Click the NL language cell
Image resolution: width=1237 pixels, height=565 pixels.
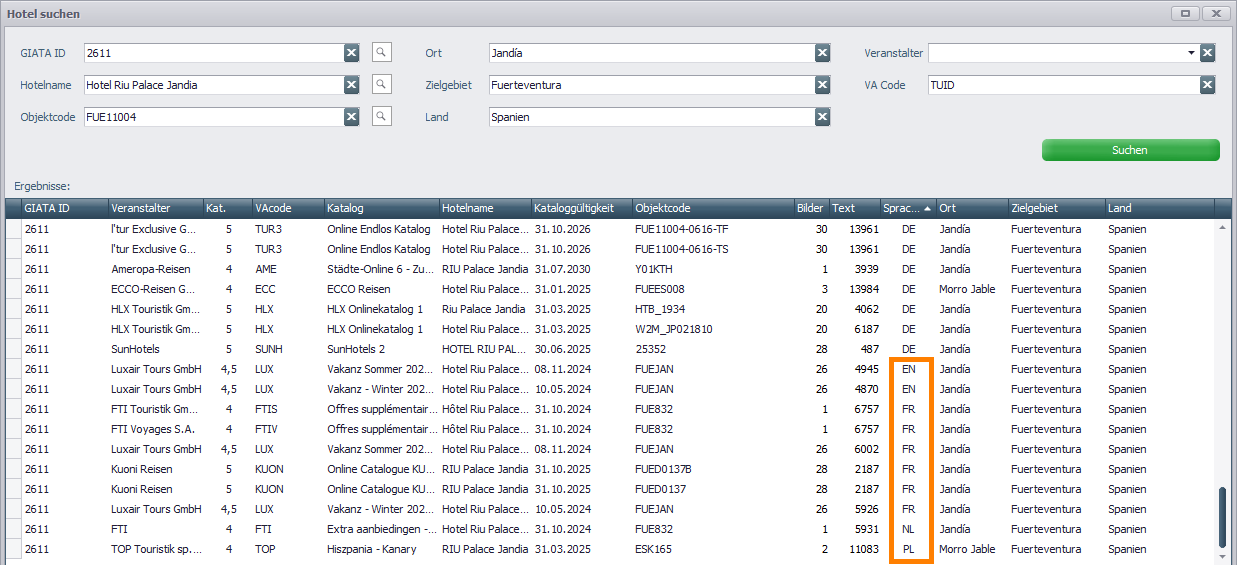click(908, 529)
